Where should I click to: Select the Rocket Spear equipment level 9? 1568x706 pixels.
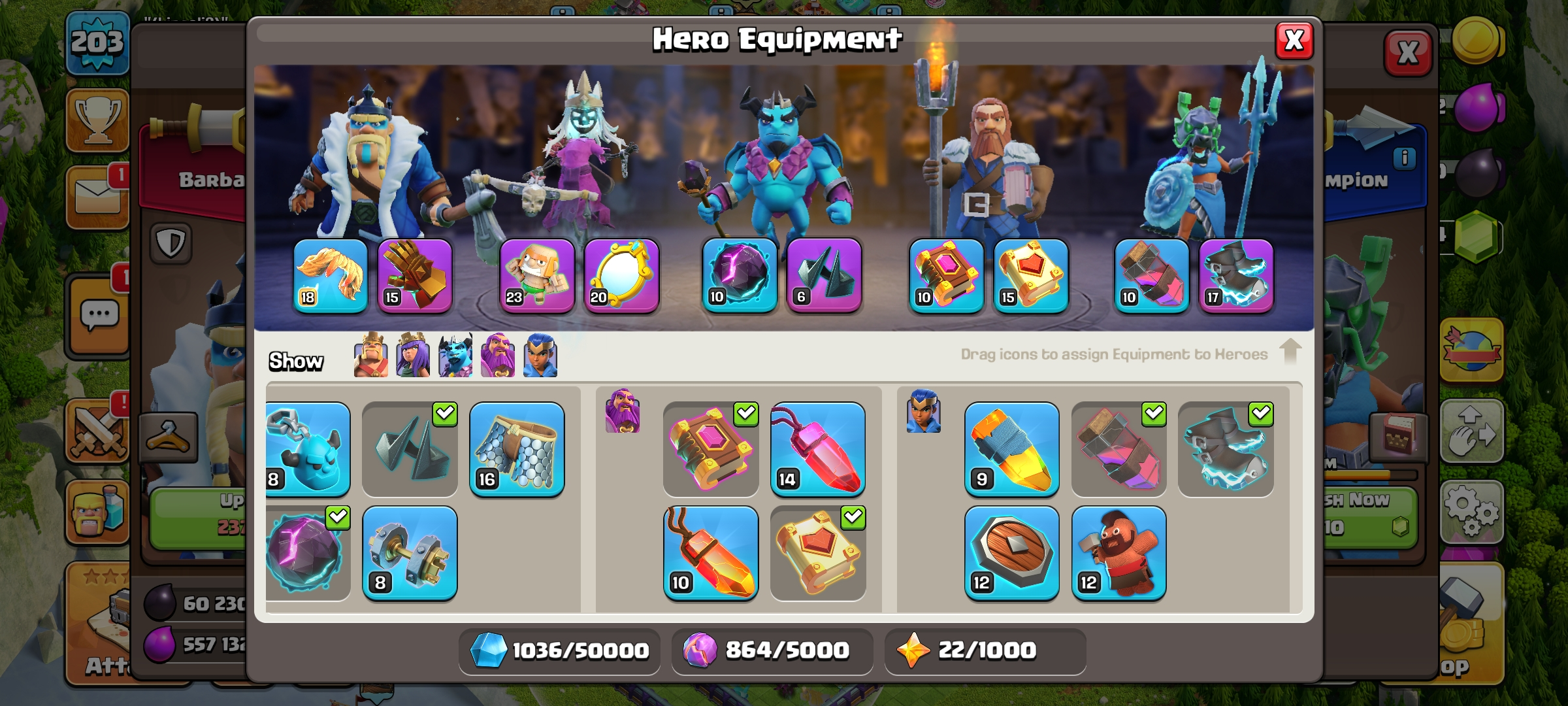(1012, 450)
